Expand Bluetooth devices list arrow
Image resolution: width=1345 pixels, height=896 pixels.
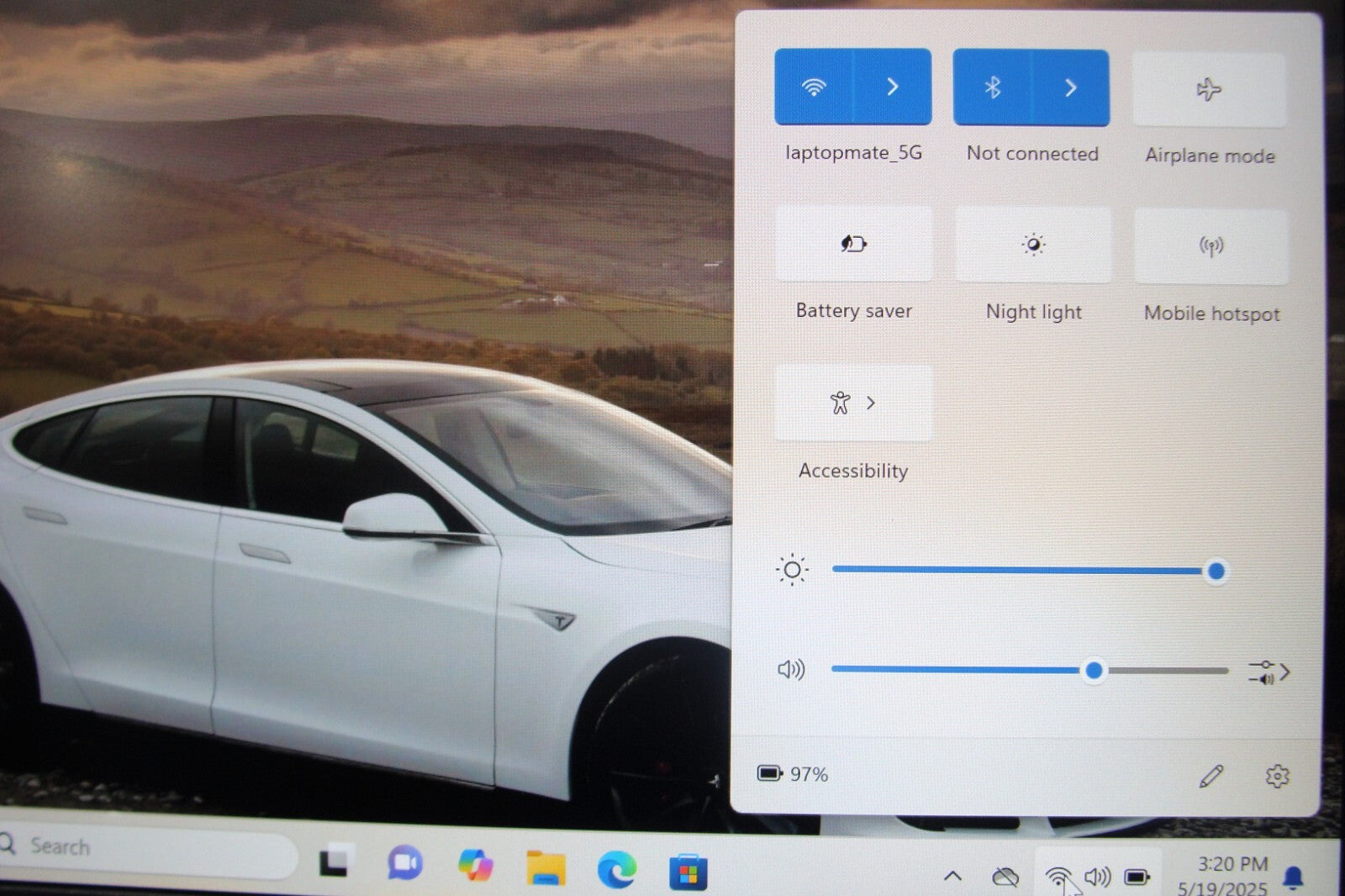point(1070,88)
